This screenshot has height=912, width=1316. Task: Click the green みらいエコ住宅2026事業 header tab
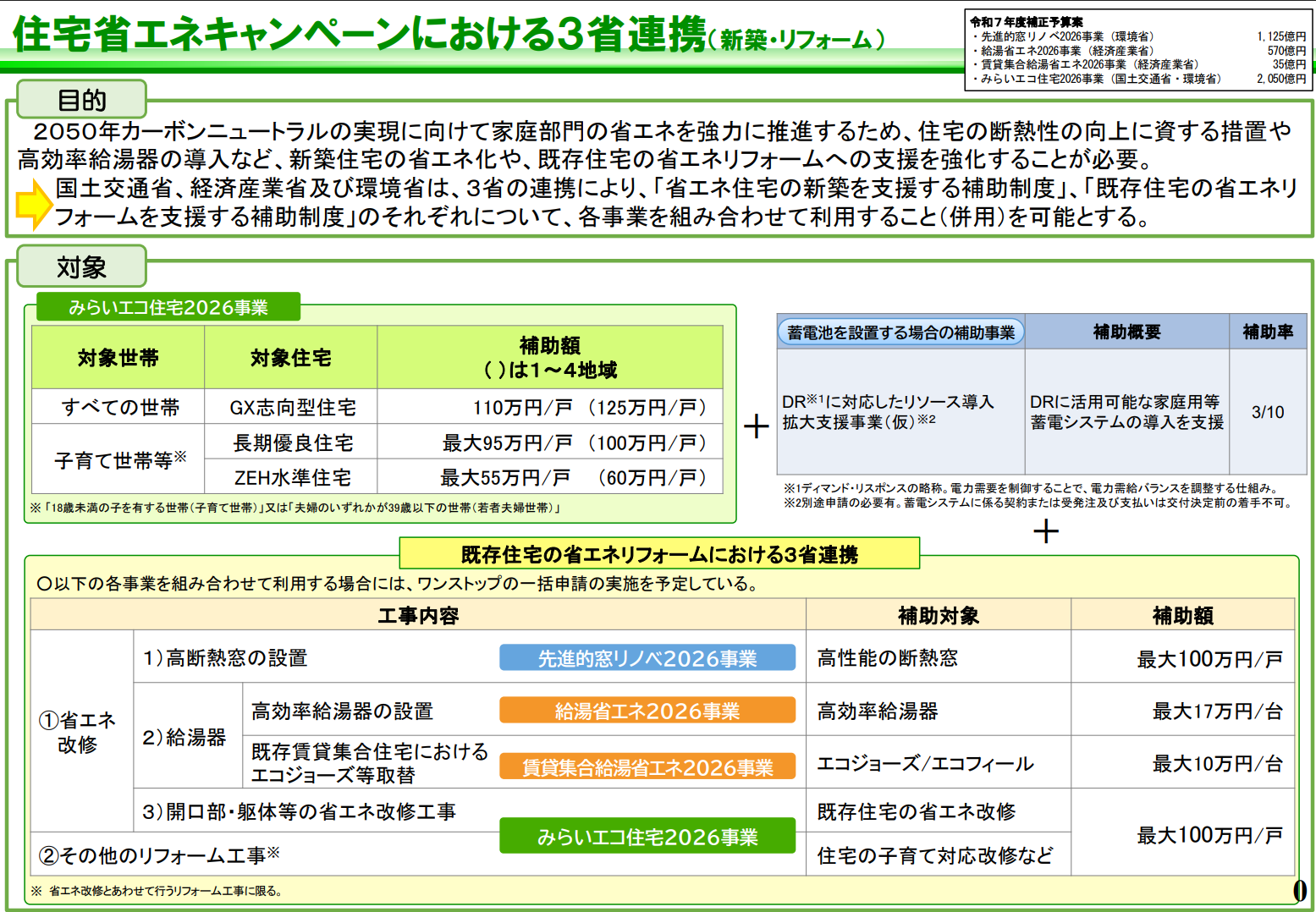click(168, 307)
